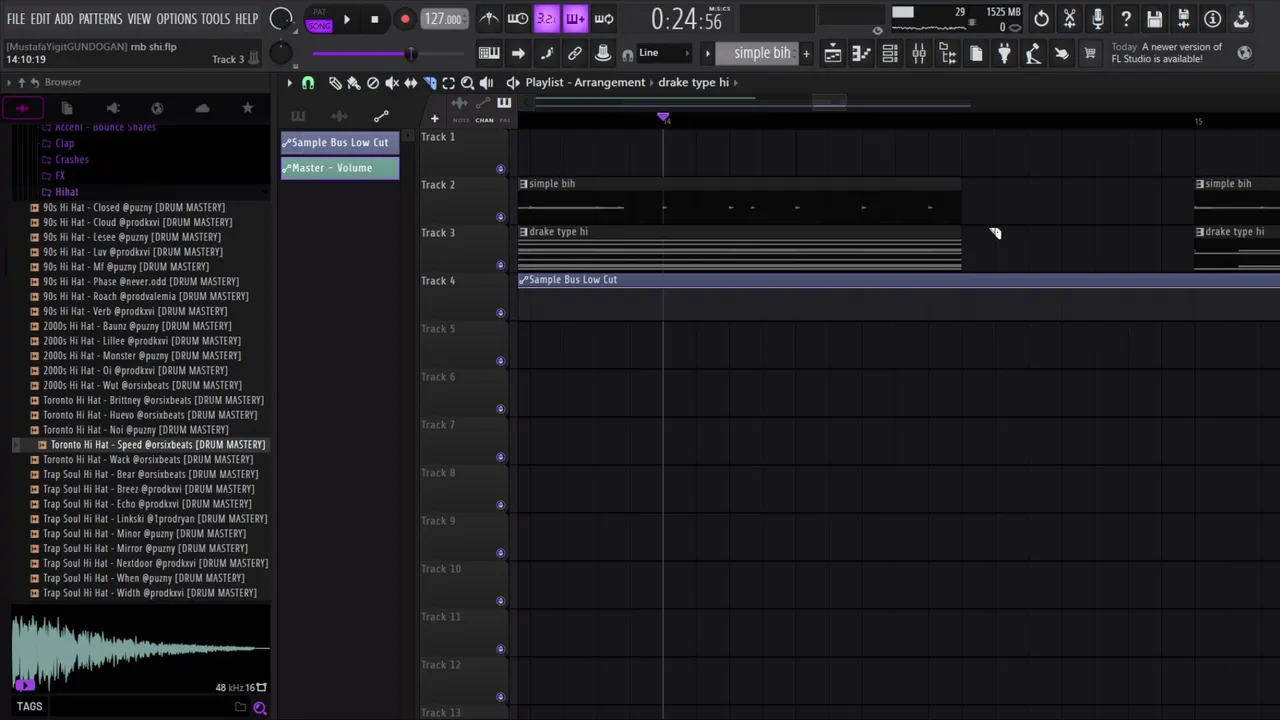The image size is (1280, 720).
Task: Open the Piano roll window icon
Action: click(861, 54)
